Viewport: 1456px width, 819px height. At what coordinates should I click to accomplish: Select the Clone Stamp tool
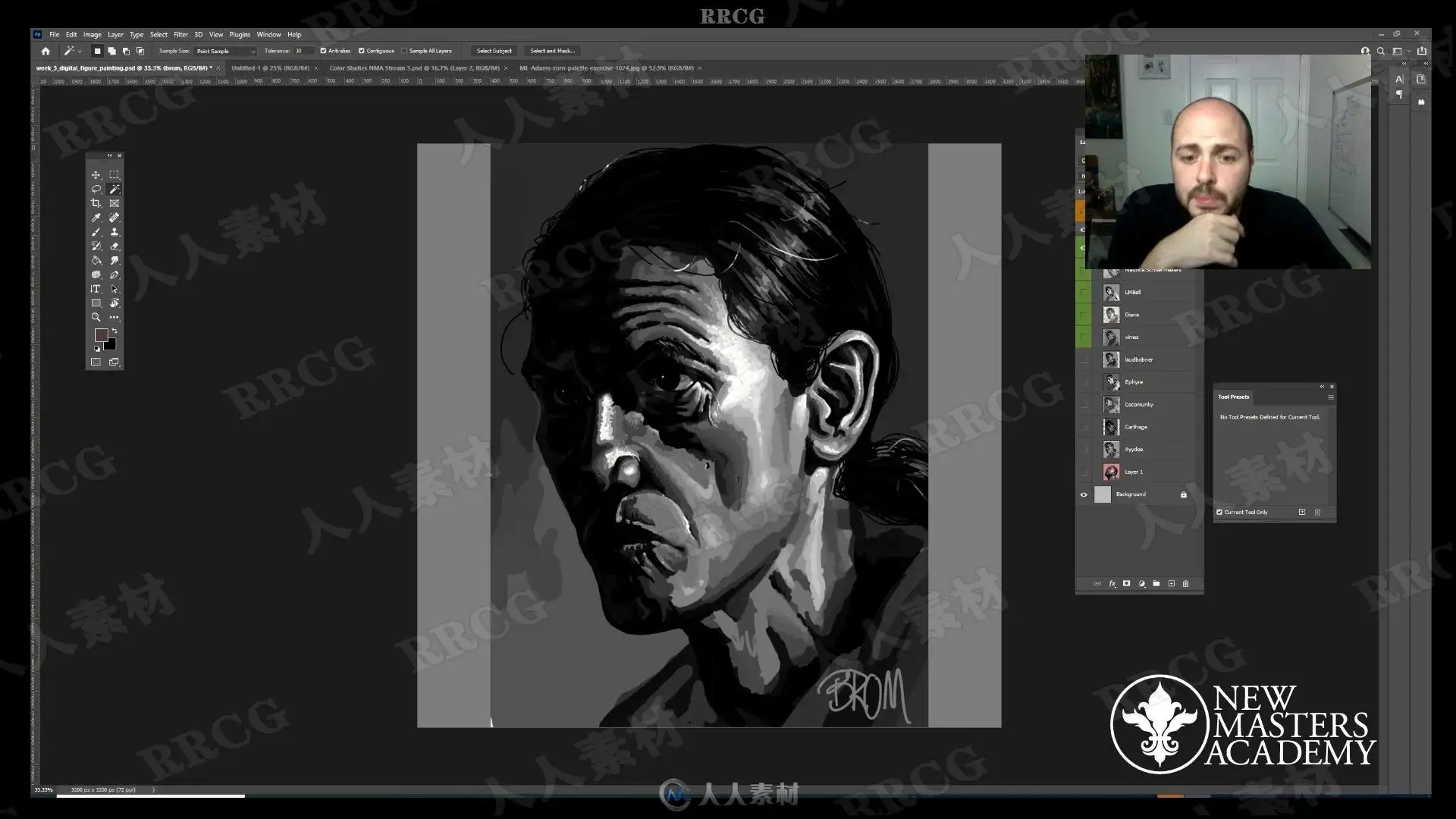(115, 232)
